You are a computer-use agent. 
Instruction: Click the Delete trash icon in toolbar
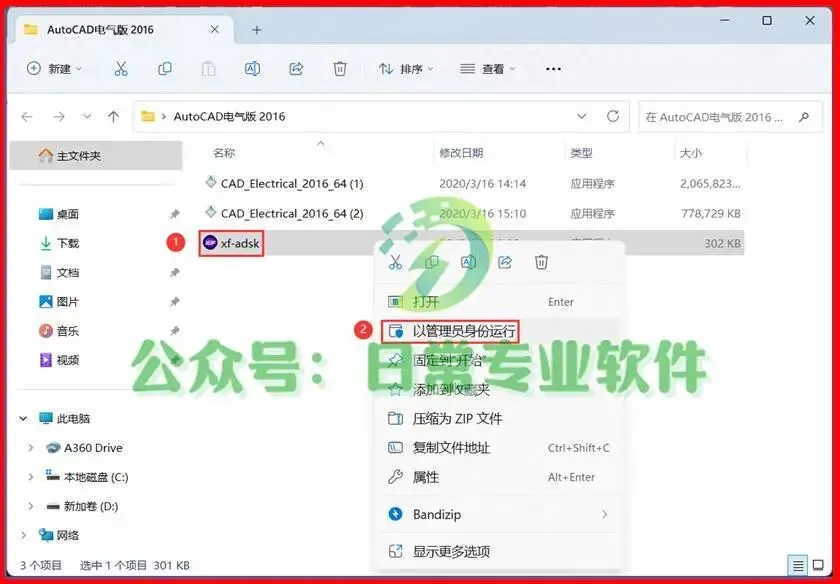point(340,69)
